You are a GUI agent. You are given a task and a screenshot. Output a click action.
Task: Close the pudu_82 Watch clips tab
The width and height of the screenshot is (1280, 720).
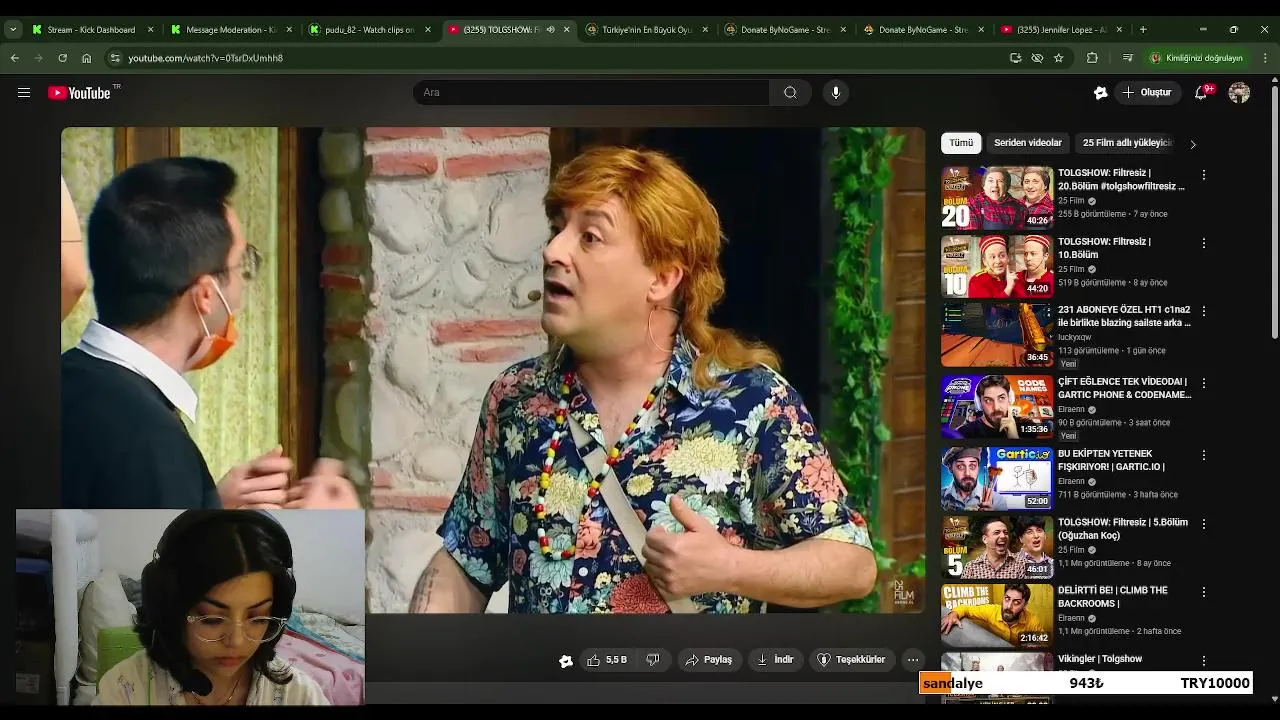tap(428, 30)
